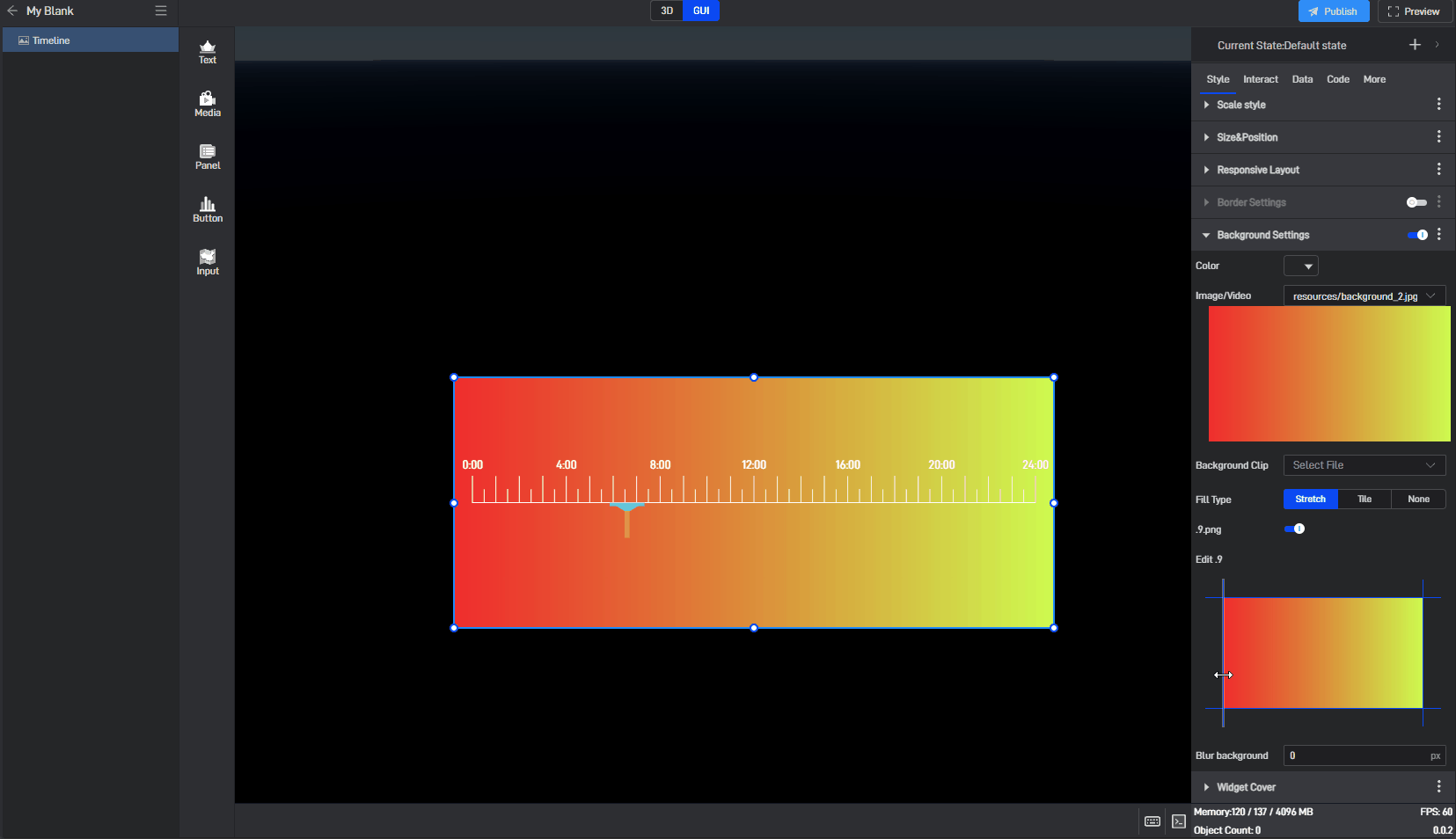Expand the Widget Cover section
This screenshot has height=839, width=1456.
(1246, 787)
